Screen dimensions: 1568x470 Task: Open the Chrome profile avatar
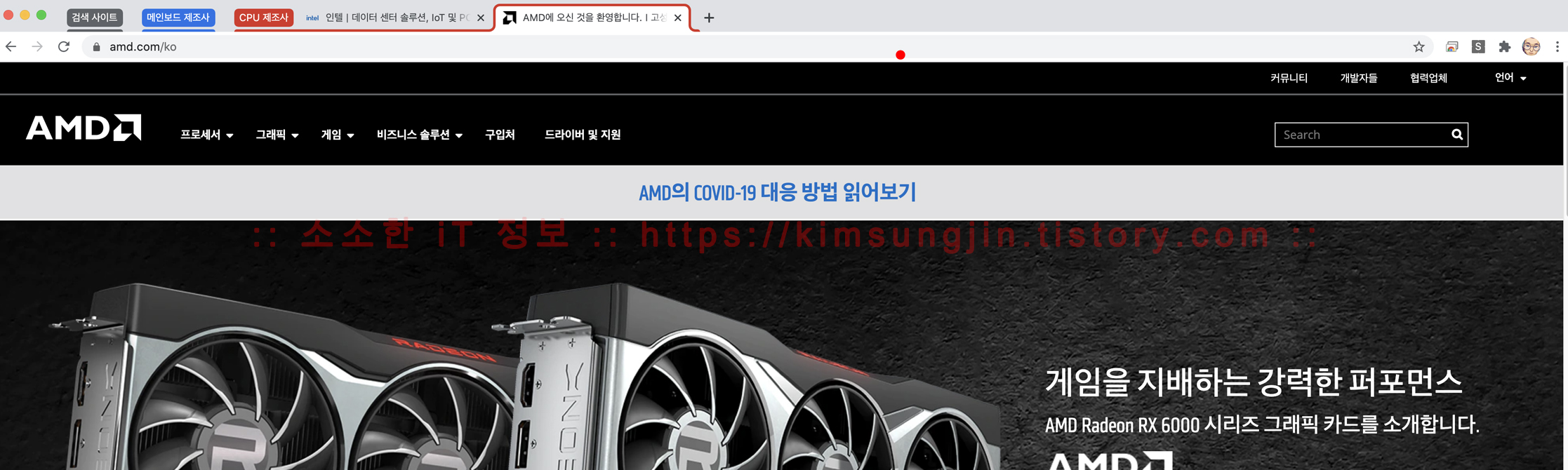click(1531, 46)
